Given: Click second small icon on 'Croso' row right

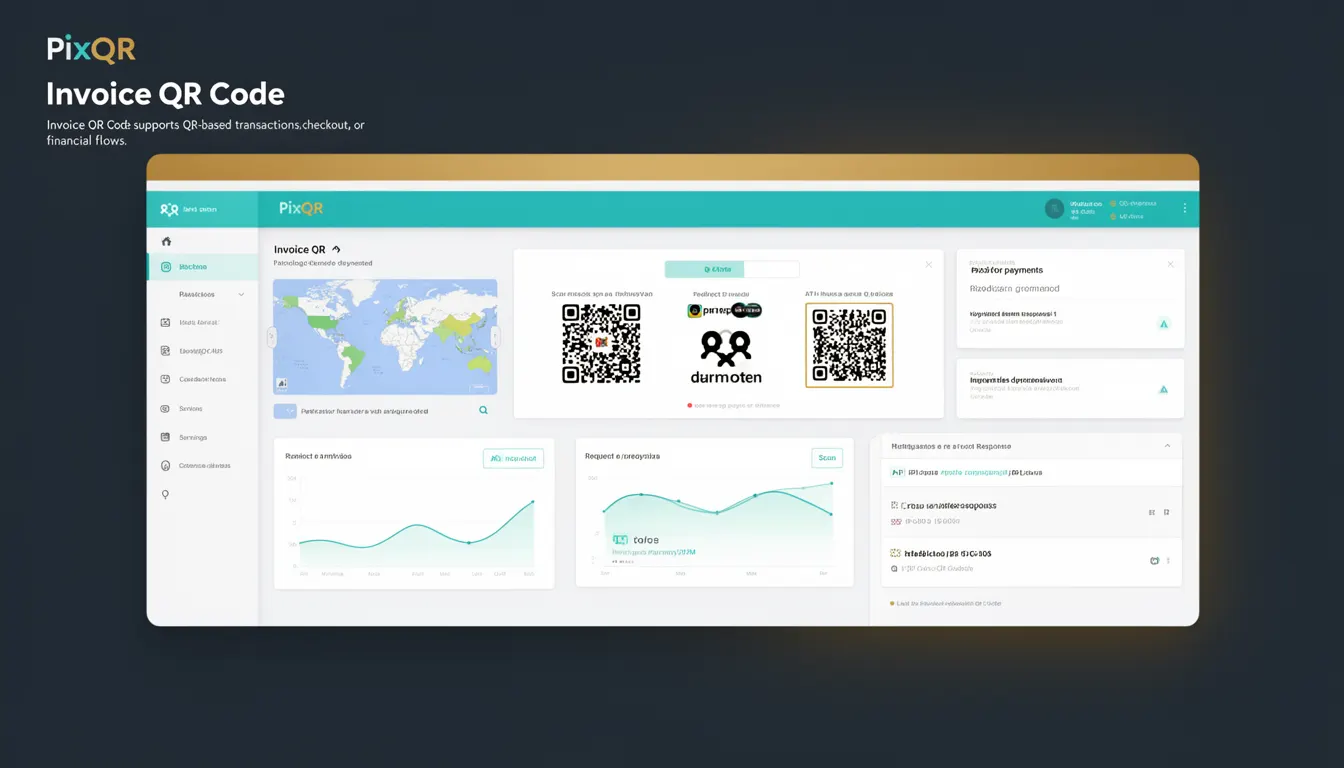Looking at the screenshot, I should [1166, 512].
